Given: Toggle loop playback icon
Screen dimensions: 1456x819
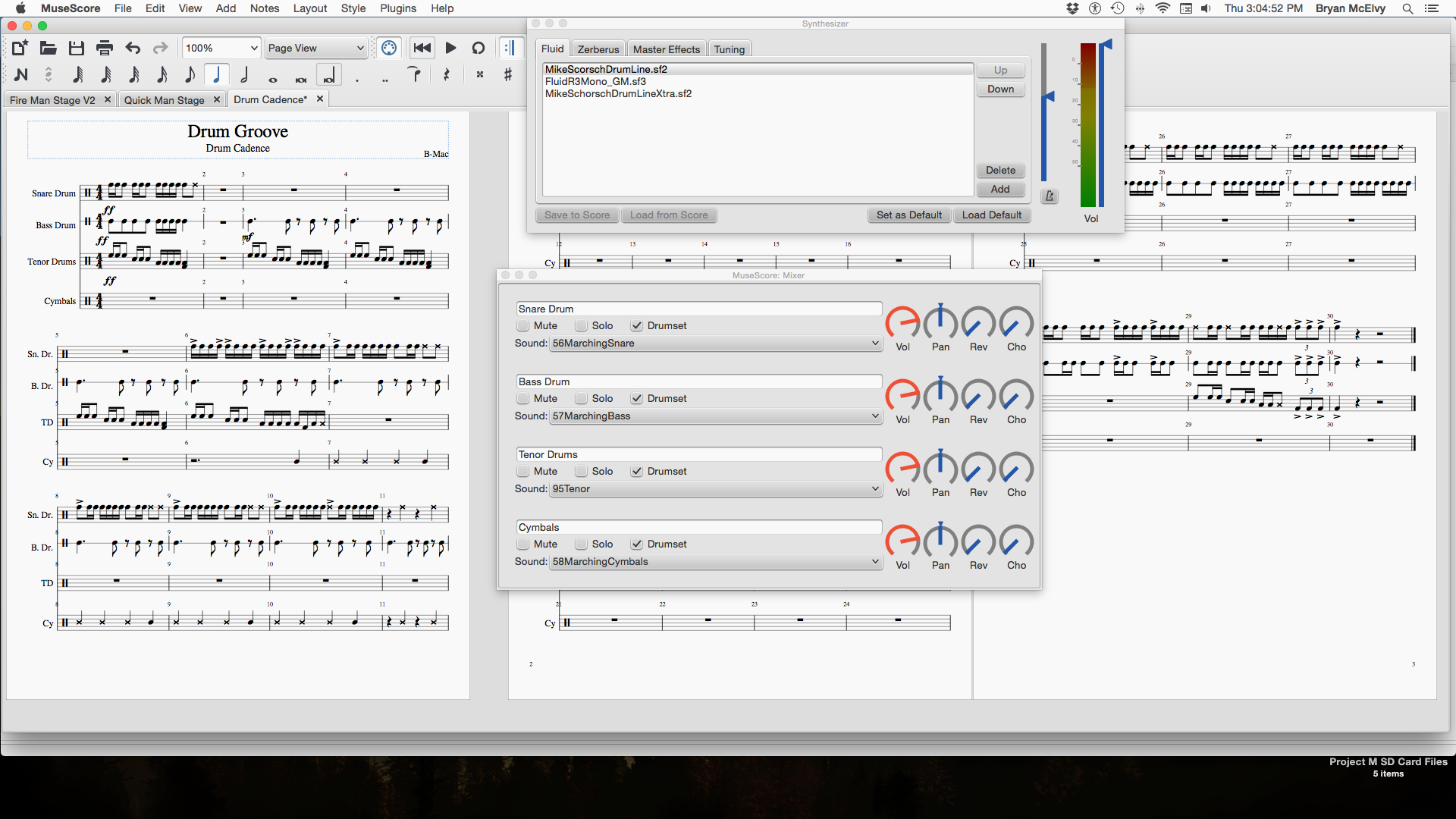Looking at the screenshot, I should (x=478, y=49).
